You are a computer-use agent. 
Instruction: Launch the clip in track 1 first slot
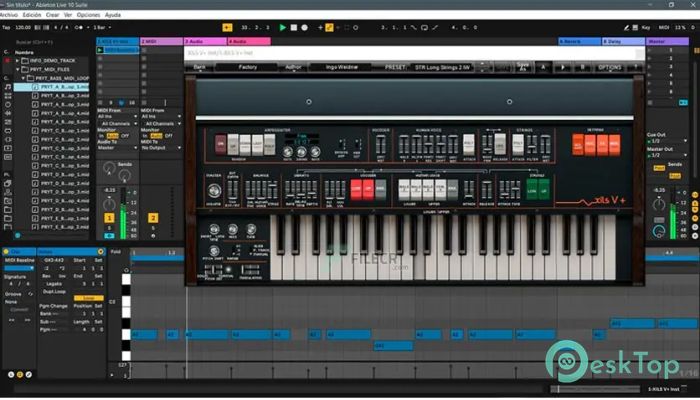point(100,50)
